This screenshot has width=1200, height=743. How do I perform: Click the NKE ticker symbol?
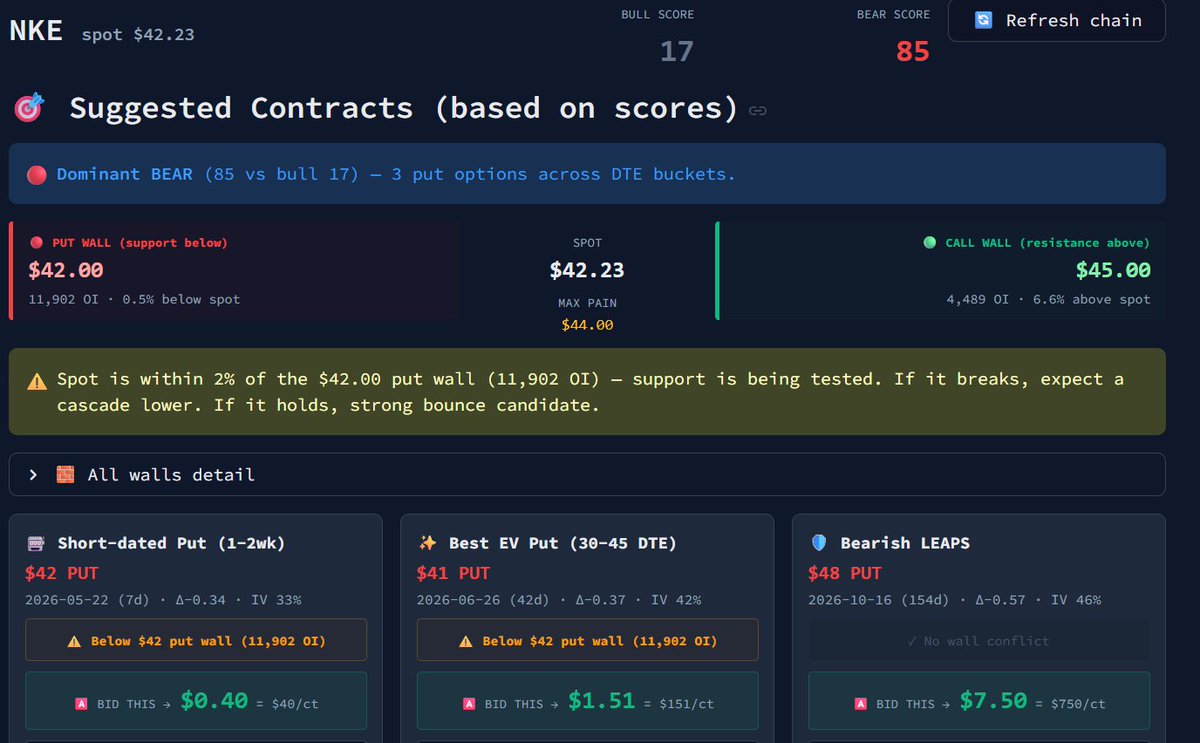[36, 31]
